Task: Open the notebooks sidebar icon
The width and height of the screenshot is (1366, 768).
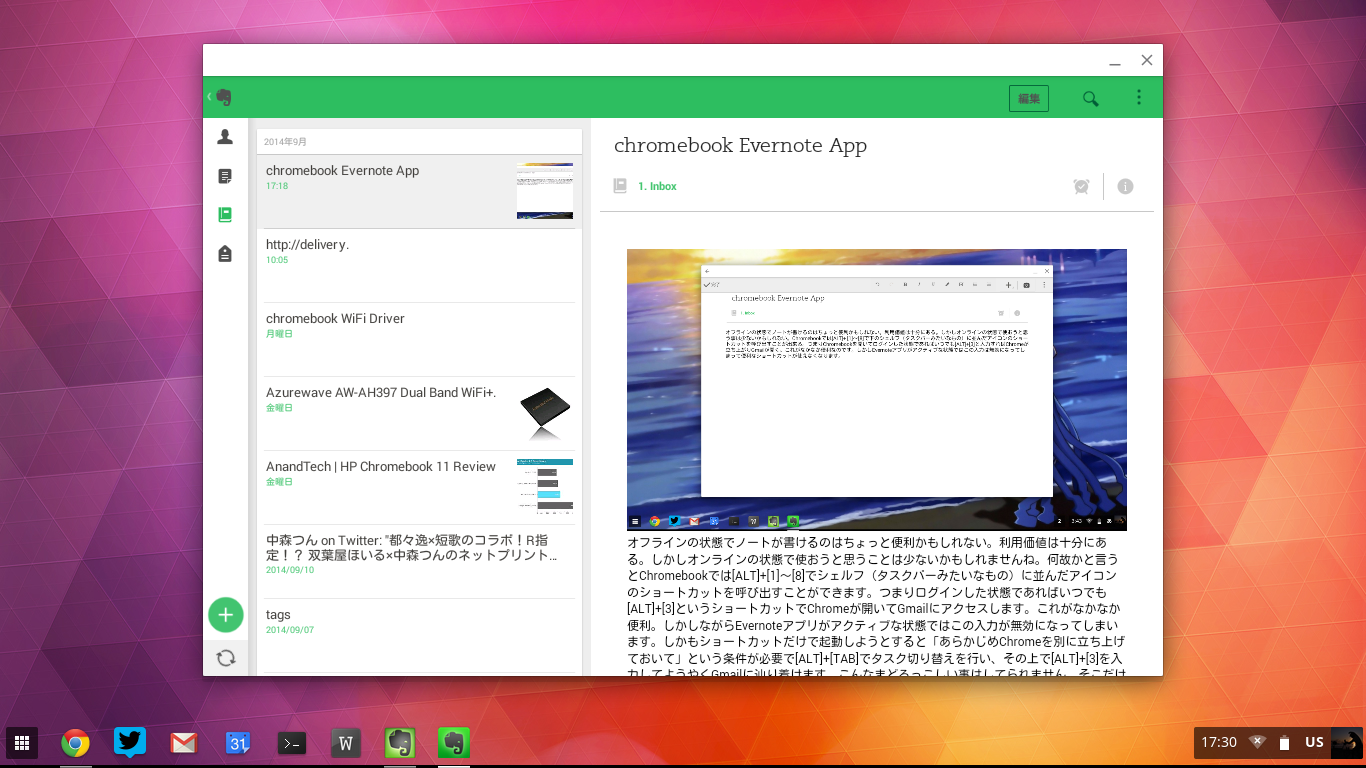Action: (225, 215)
